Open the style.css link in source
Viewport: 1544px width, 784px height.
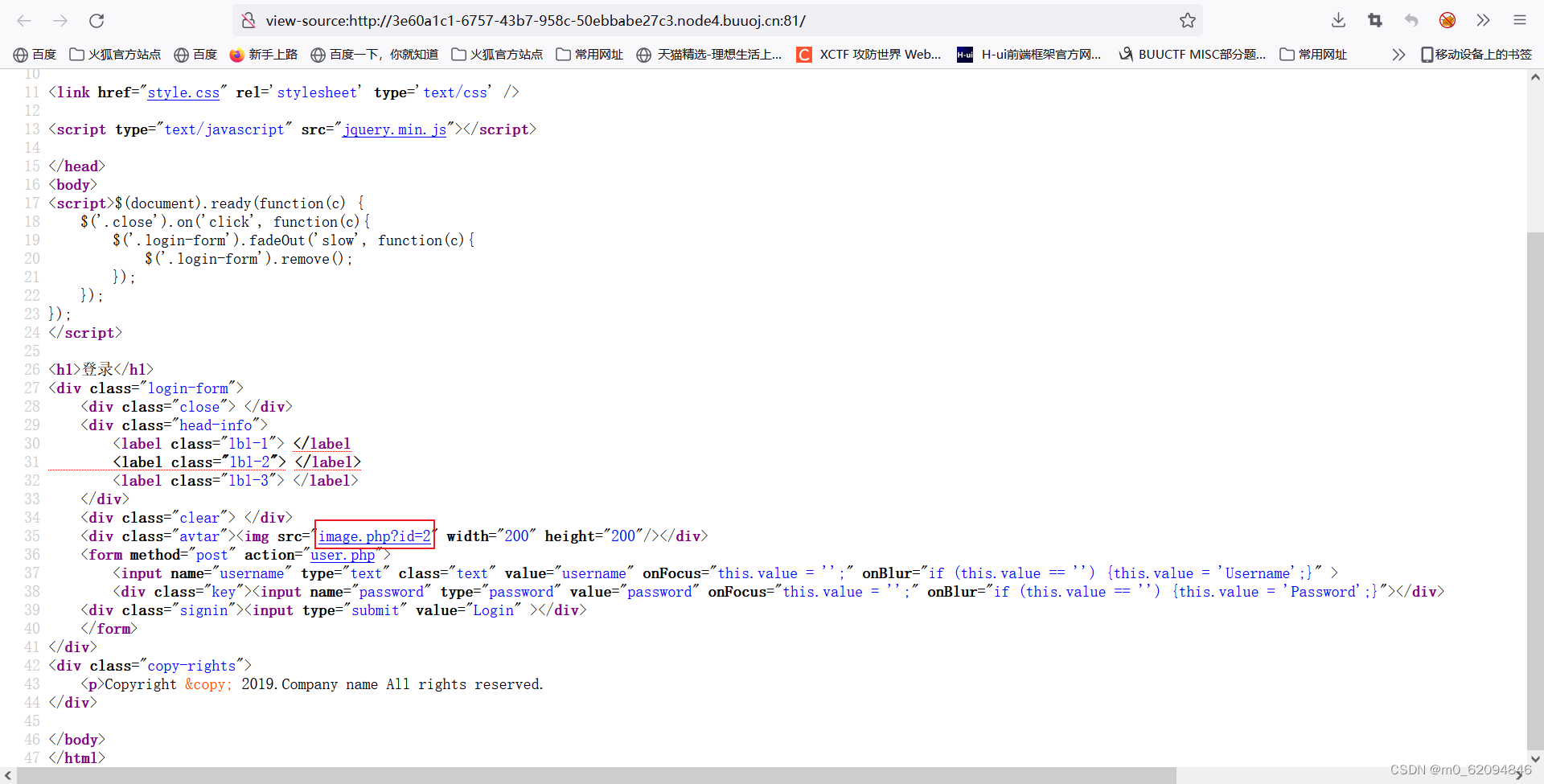pyautogui.click(x=183, y=92)
